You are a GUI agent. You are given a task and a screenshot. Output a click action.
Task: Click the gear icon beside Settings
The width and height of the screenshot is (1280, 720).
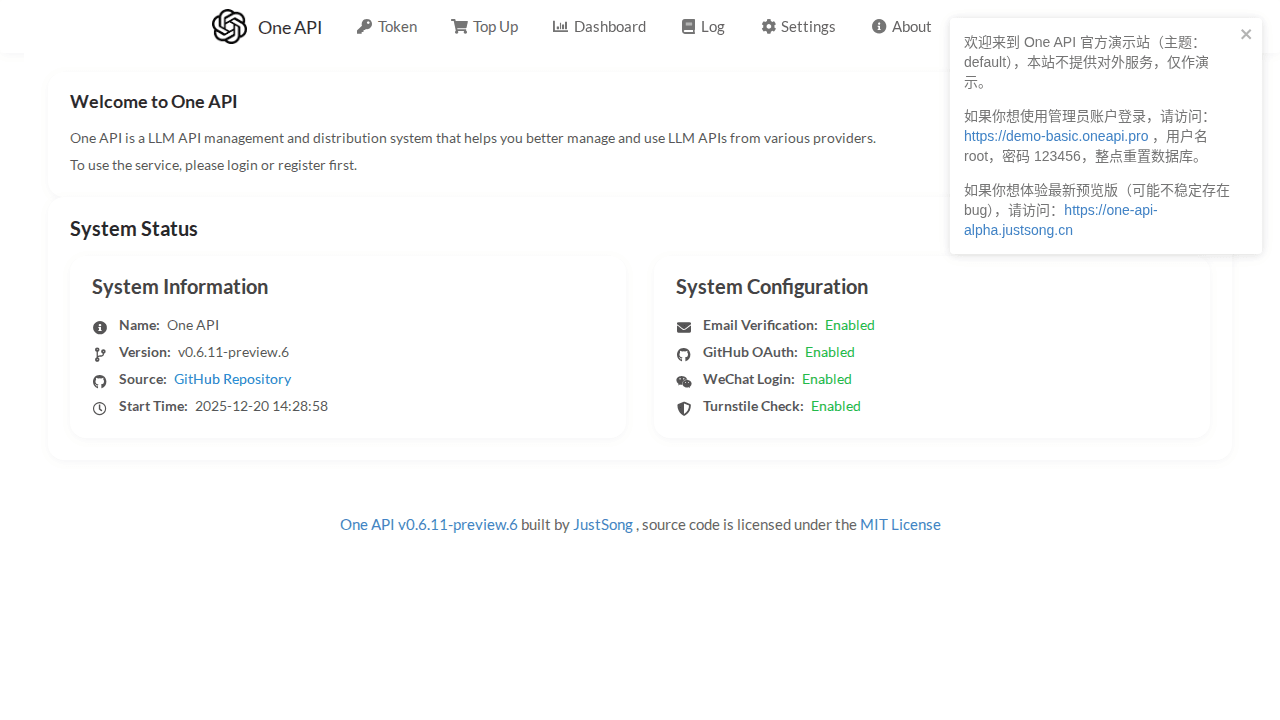[768, 27]
